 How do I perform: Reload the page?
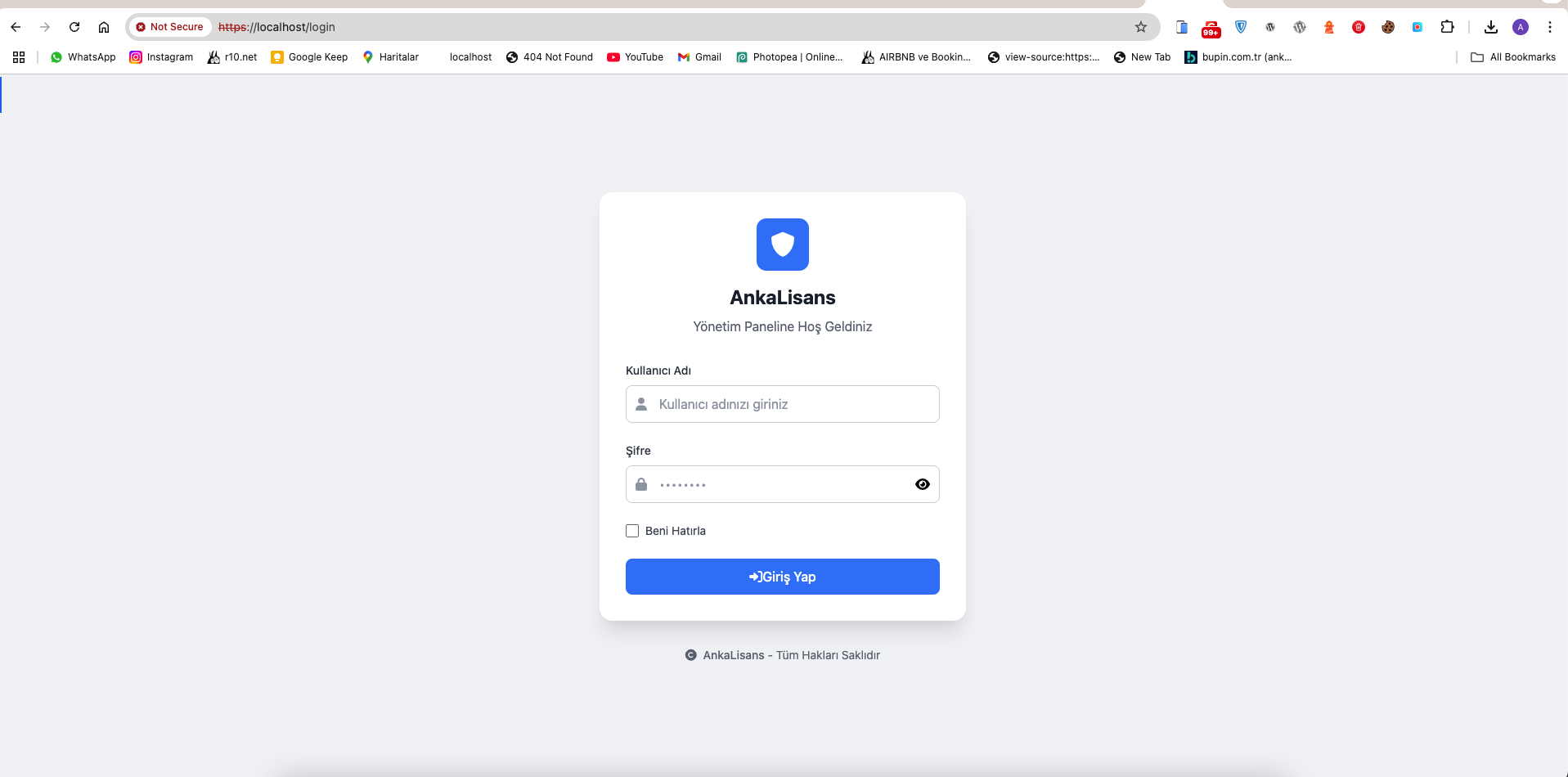(74, 27)
